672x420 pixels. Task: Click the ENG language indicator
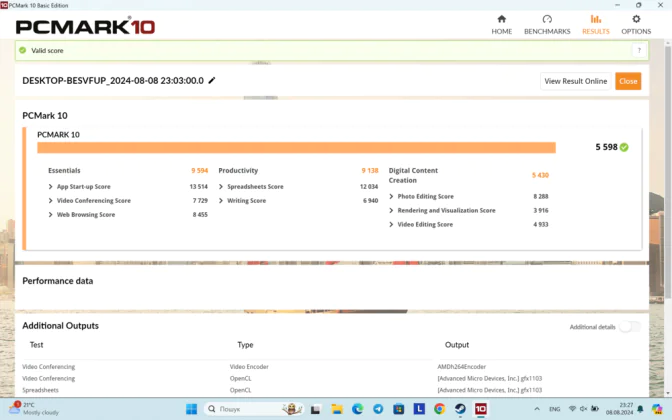click(555, 409)
